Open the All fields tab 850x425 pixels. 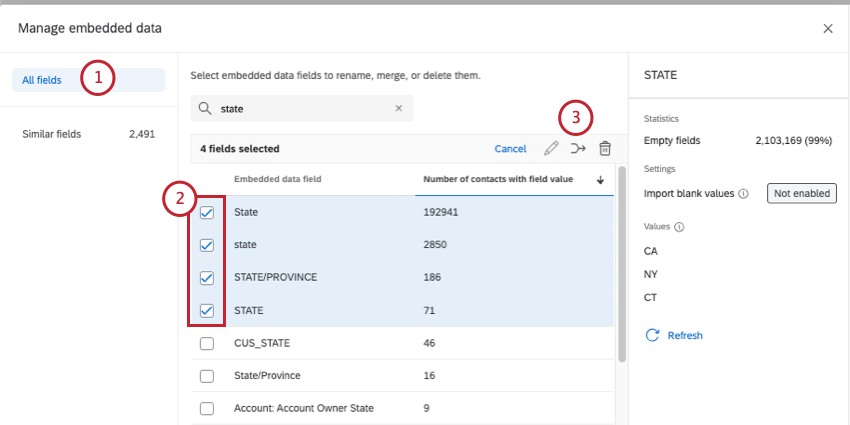tap(42, 80)
